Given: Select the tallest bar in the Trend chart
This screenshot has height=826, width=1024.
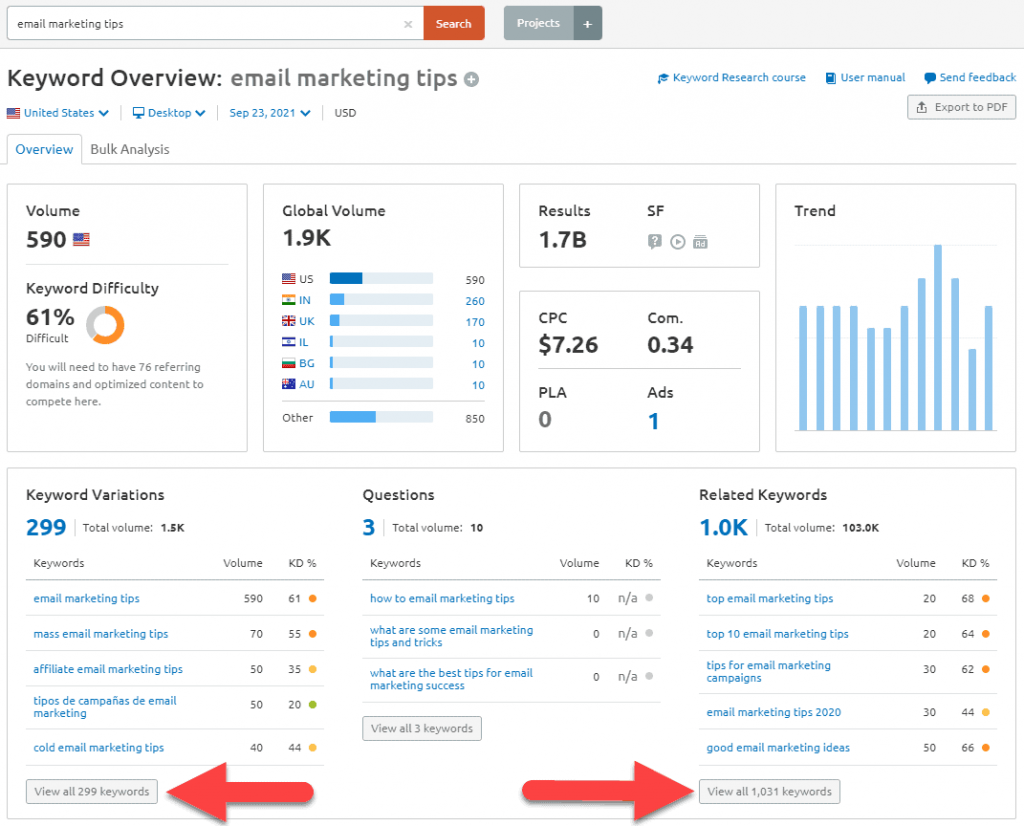Looking at the screenshot, I should point(938,338).
